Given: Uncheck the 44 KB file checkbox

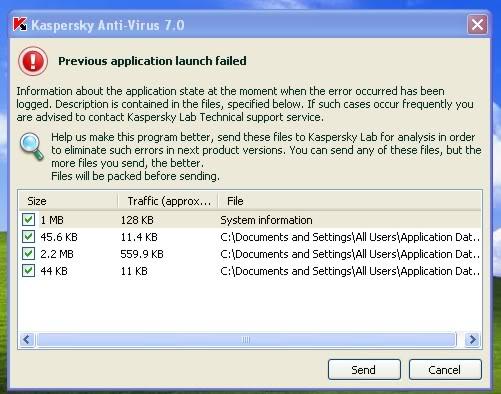Looking at the screenshot, I should [x=28, y=271].
